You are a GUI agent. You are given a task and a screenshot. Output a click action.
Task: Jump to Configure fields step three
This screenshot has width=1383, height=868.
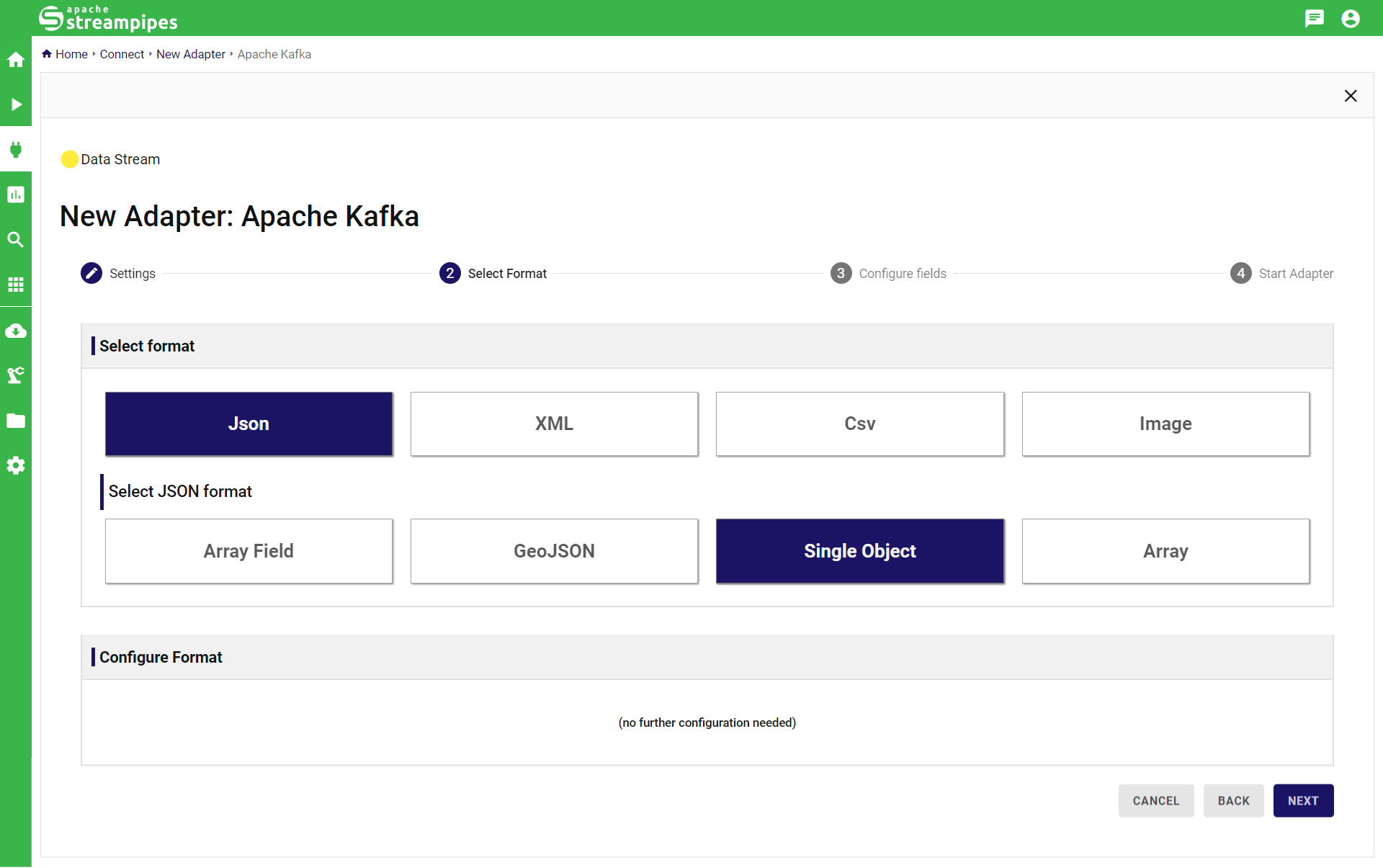click(888, 274)
